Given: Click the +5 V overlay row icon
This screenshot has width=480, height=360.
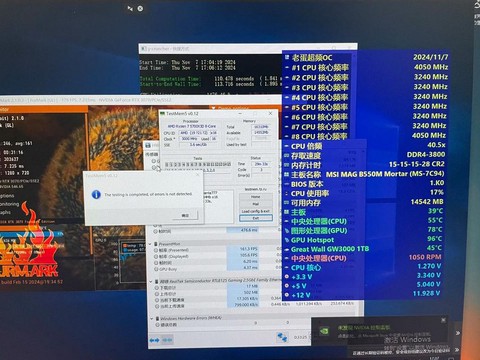Looking at the screenshot, I should [x=286, y=286].
